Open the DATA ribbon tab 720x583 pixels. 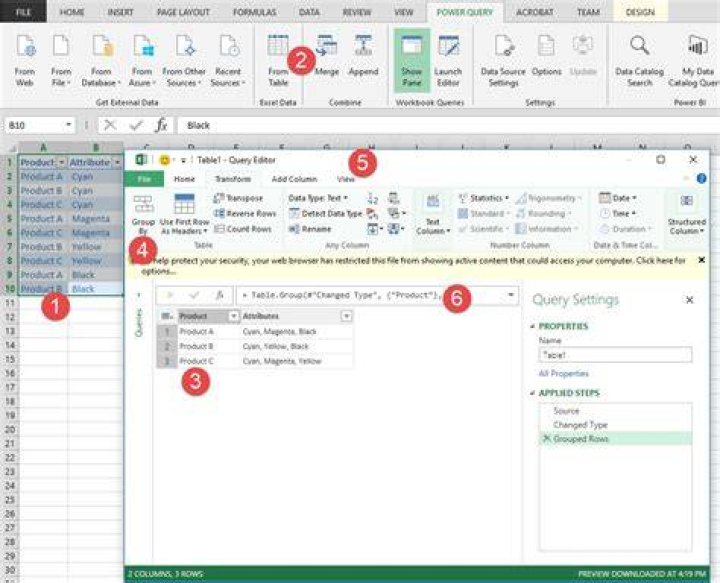point(309,12)
